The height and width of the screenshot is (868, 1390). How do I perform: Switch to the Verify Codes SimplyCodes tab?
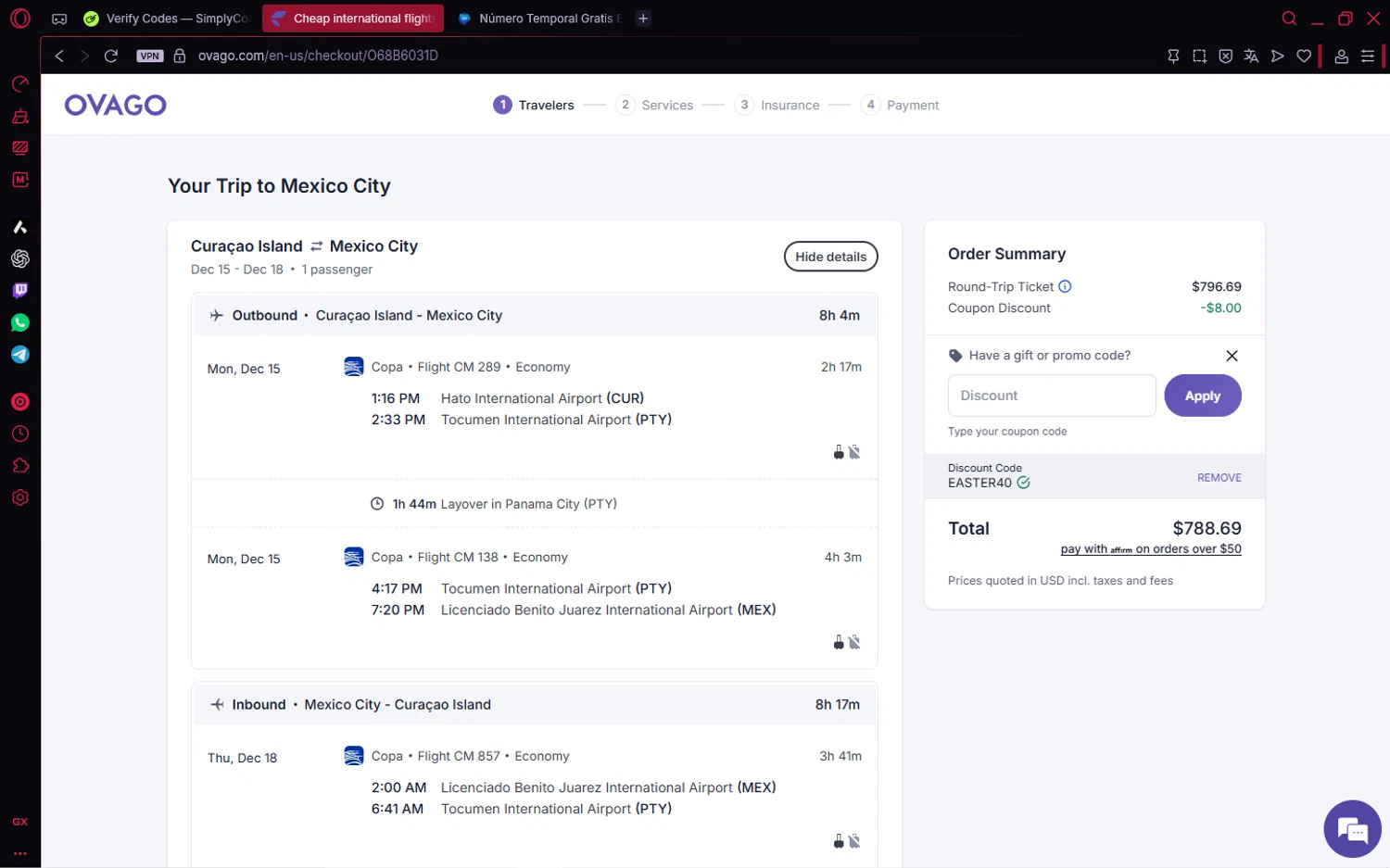[167, 19]
